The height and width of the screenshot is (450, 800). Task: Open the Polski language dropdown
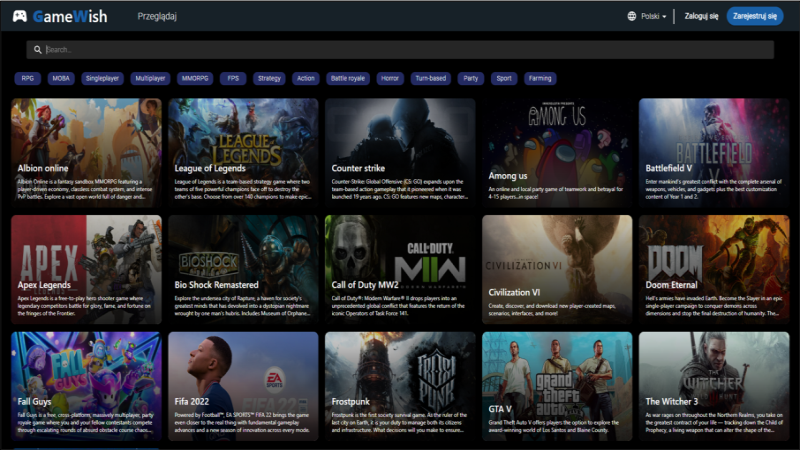pos(653,16)
